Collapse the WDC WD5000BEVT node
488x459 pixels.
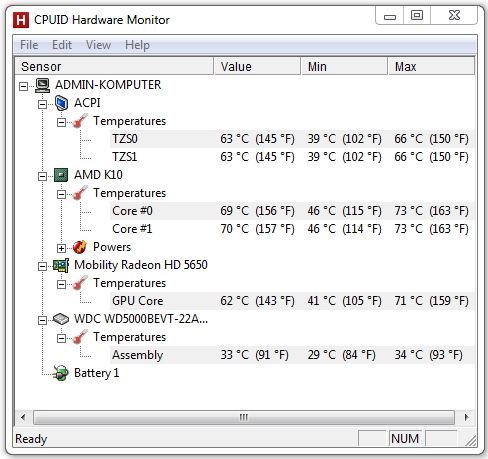[42, 321]
